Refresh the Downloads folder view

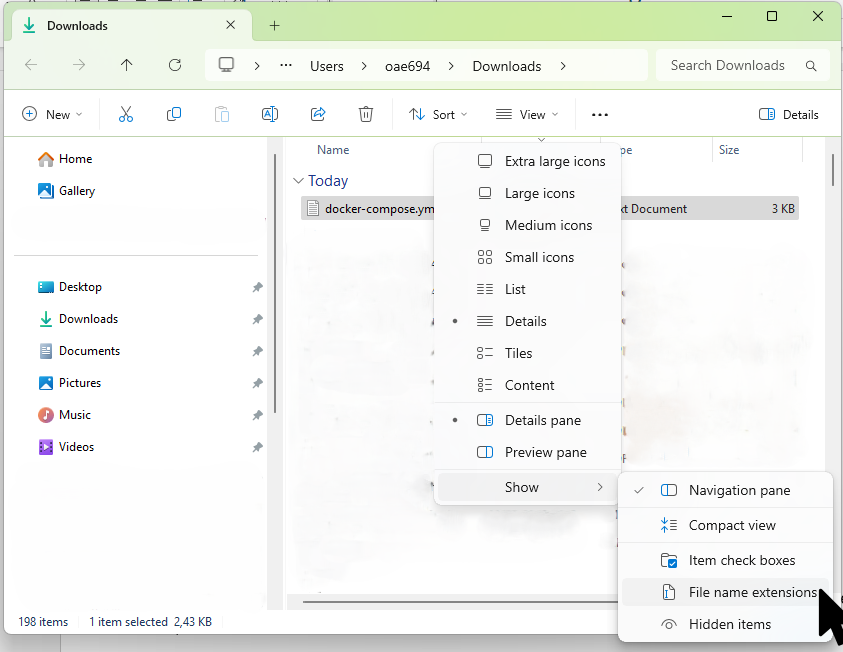click(175, 66)
